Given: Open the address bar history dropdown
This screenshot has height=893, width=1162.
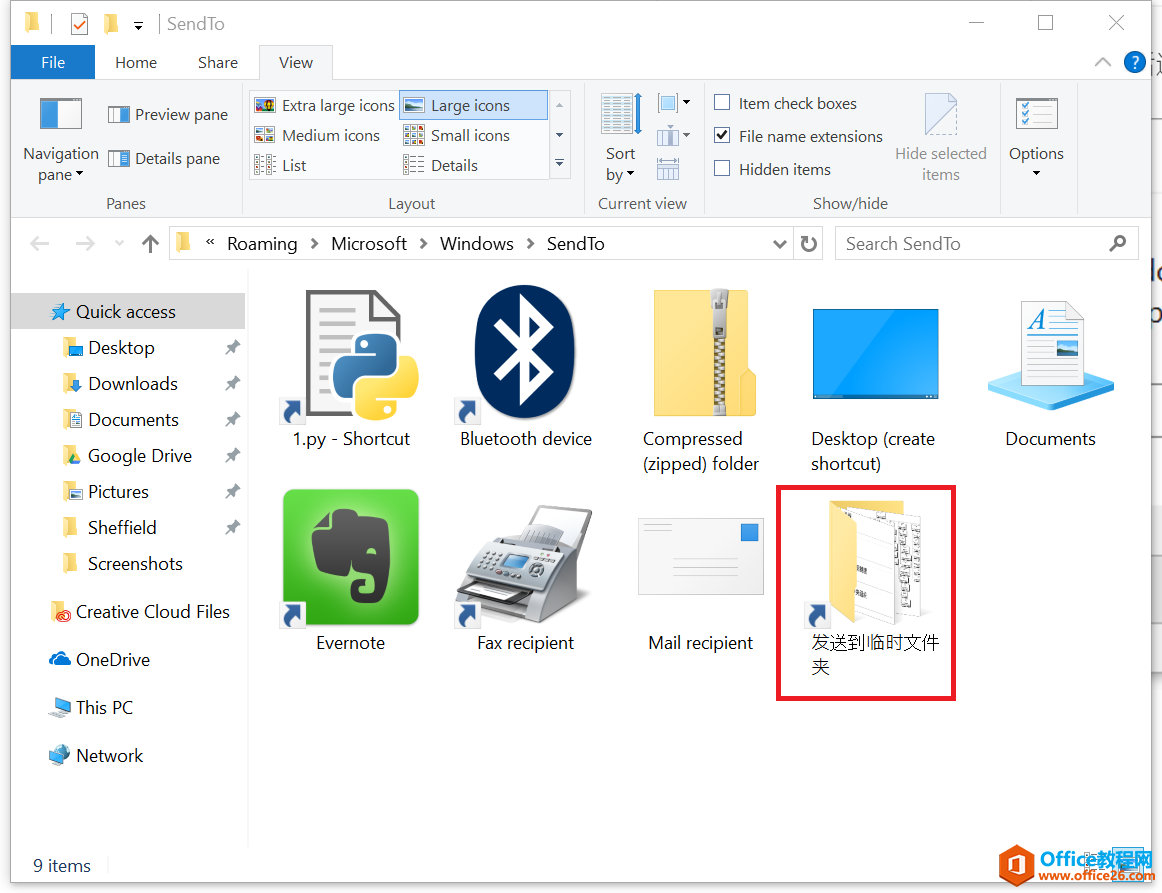Looking at the screenshot, I should (779, 244).
